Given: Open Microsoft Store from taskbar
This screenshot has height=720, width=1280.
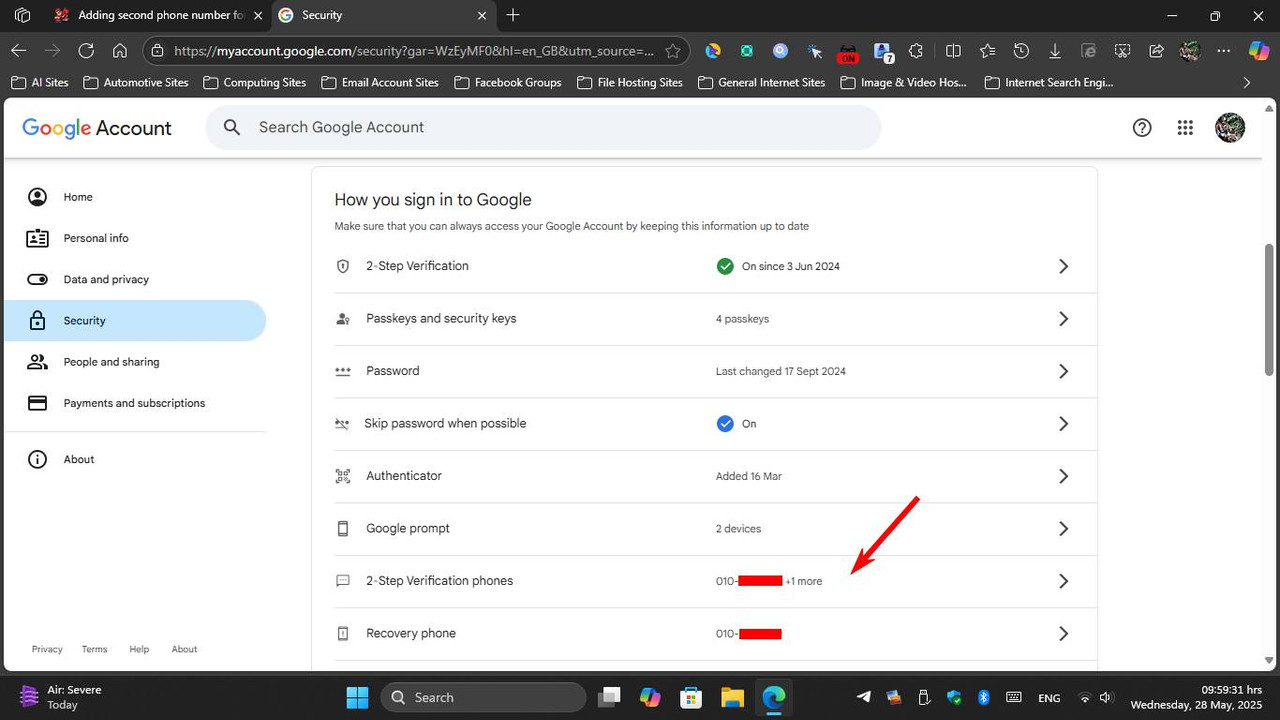Looking at the screenshot, I should click(x=690, y=697).
